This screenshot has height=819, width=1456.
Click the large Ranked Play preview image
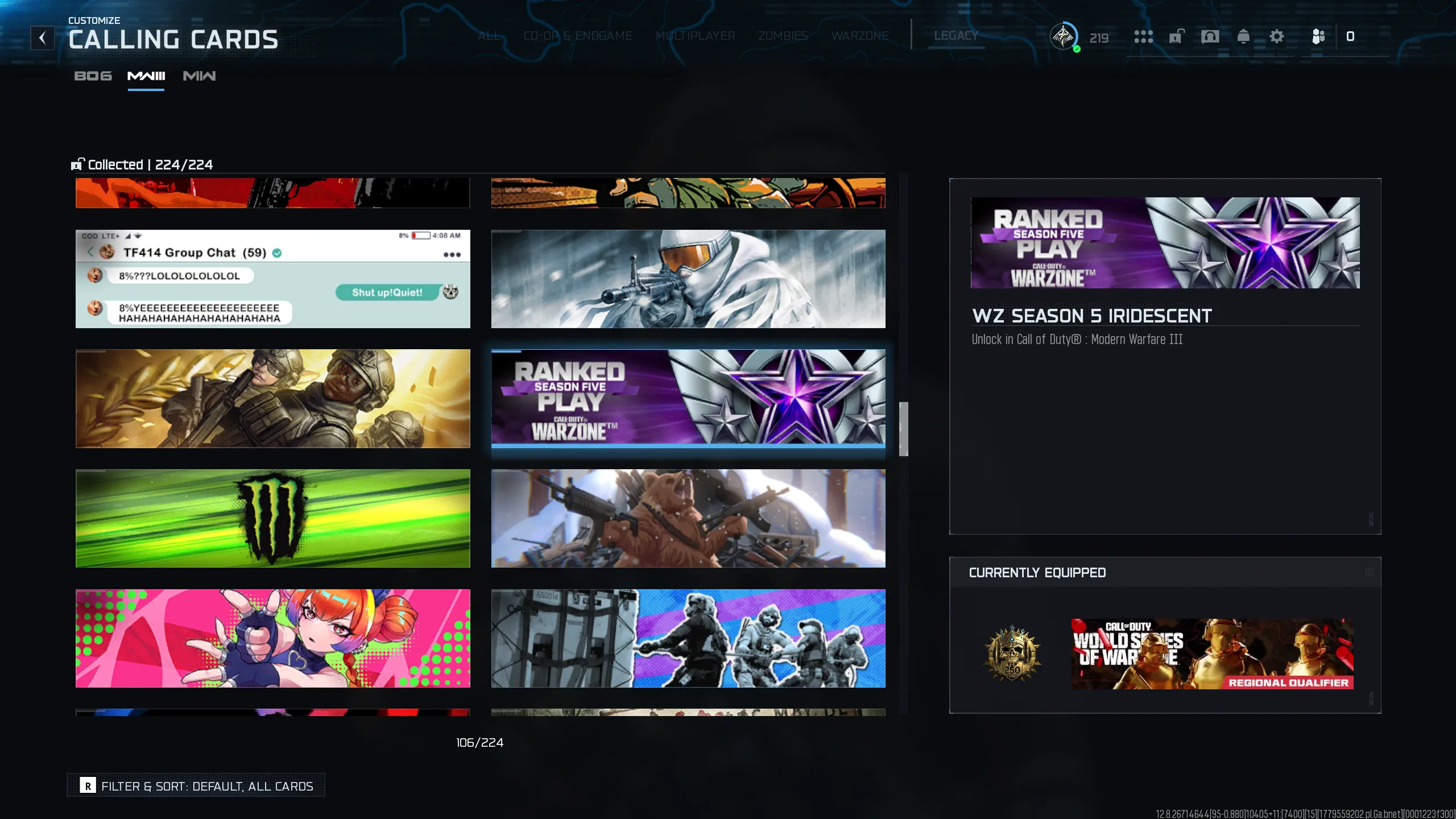tap(1165, 243)
